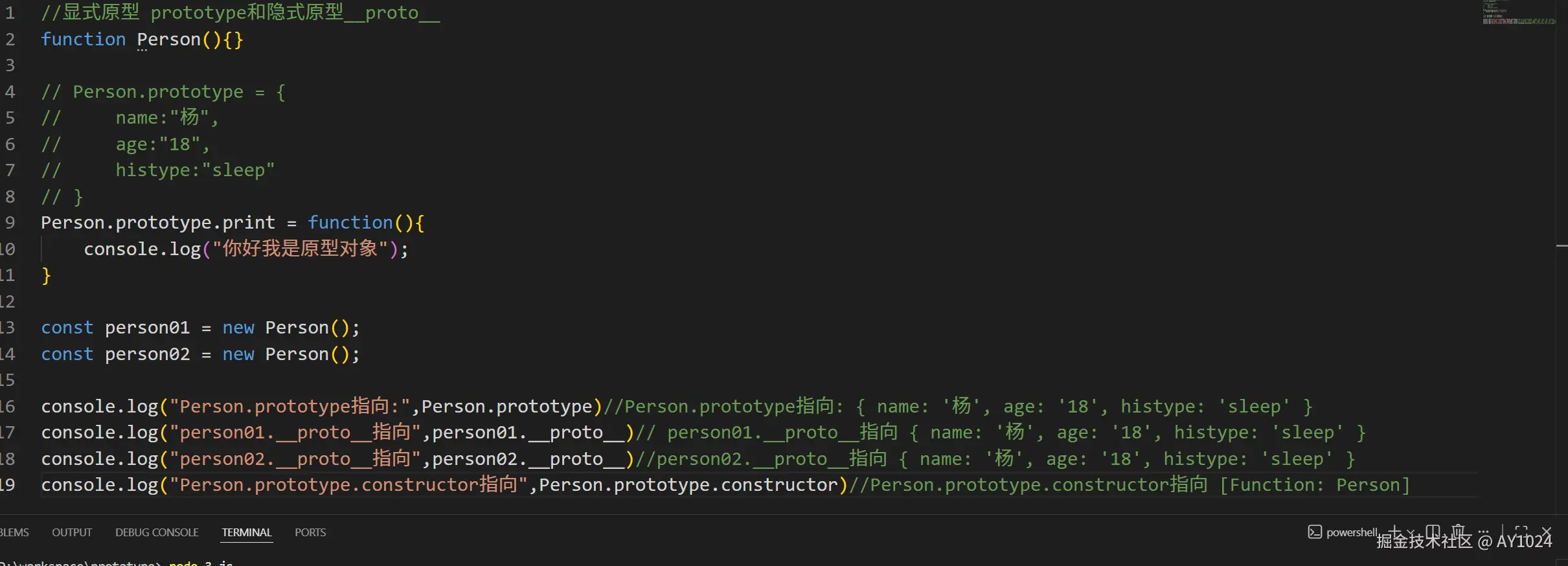Kill terminal with the trash icon
Screen dimensions: 1568x566
tap(1458, 532)
